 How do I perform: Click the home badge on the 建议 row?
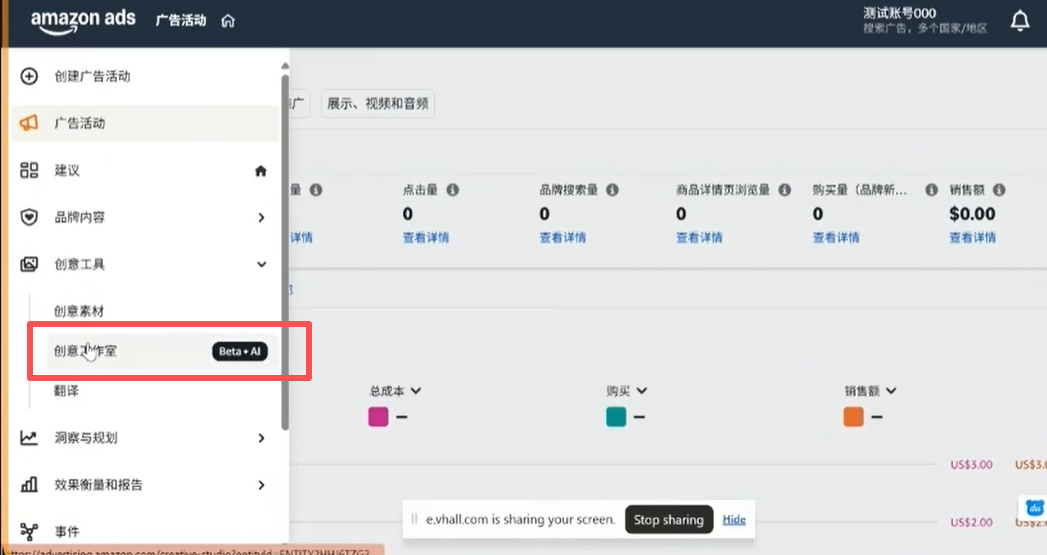261,171
